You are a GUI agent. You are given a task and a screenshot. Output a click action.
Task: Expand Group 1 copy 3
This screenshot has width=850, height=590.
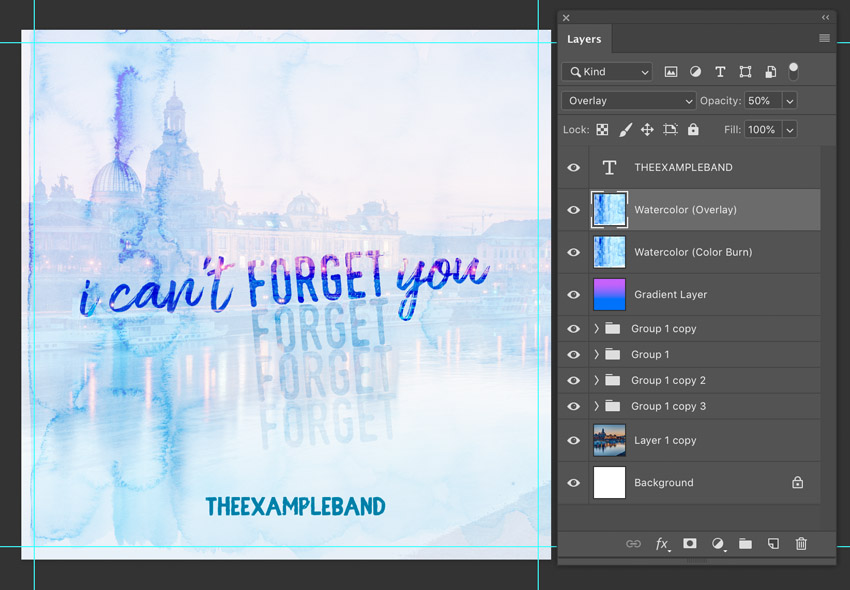(x=596, y=406)
